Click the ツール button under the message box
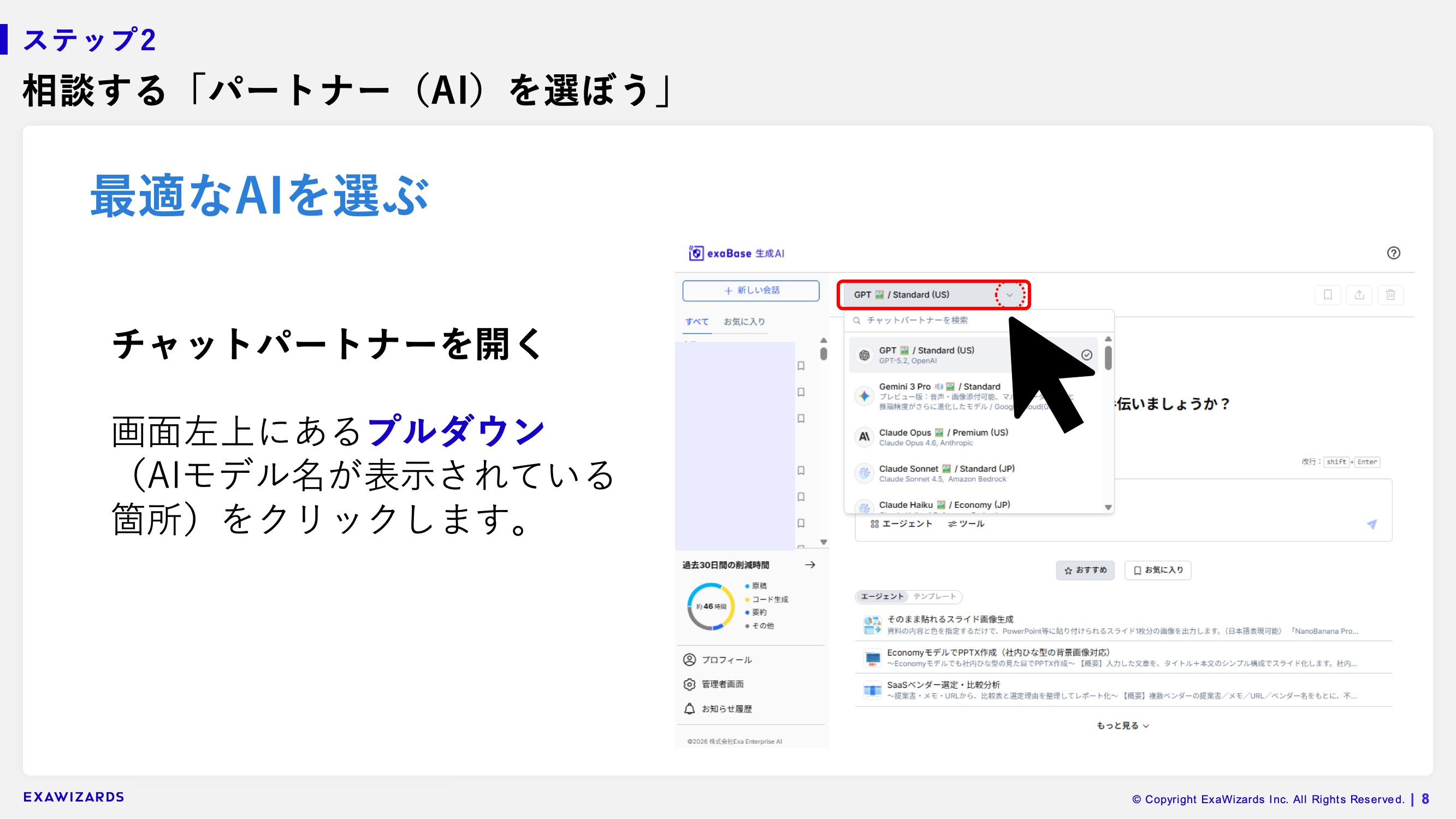 (966, 524)
